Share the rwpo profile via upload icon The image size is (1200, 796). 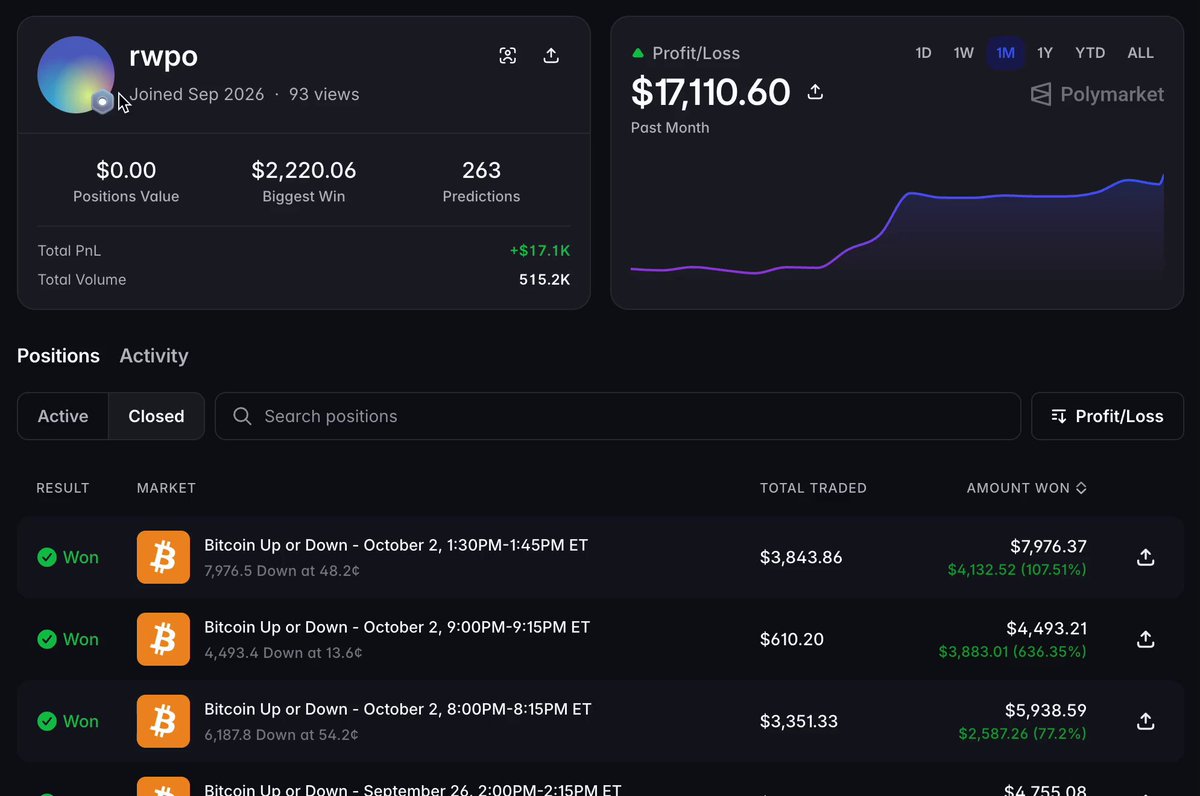551,56
